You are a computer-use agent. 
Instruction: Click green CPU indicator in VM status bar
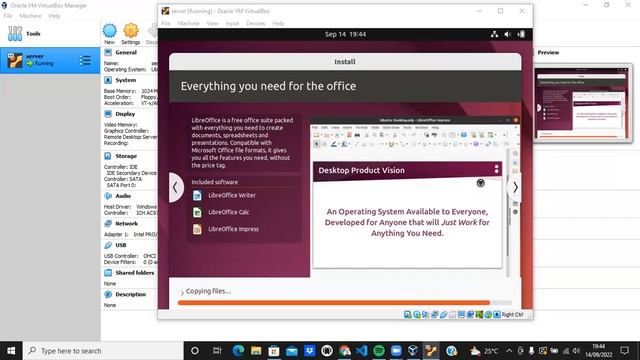(479, 314)
